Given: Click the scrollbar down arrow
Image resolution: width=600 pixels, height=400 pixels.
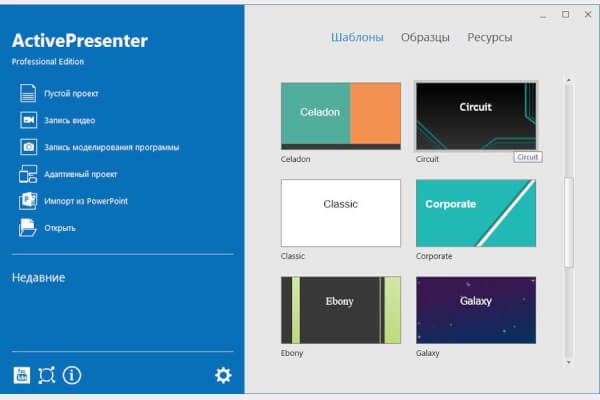Looking at the screenshot, I should [x=569, y=362].
